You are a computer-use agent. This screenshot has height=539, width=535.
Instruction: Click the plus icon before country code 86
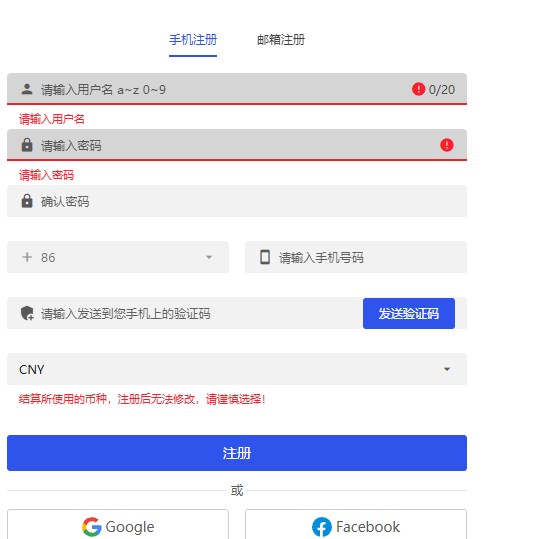[27, 257]
